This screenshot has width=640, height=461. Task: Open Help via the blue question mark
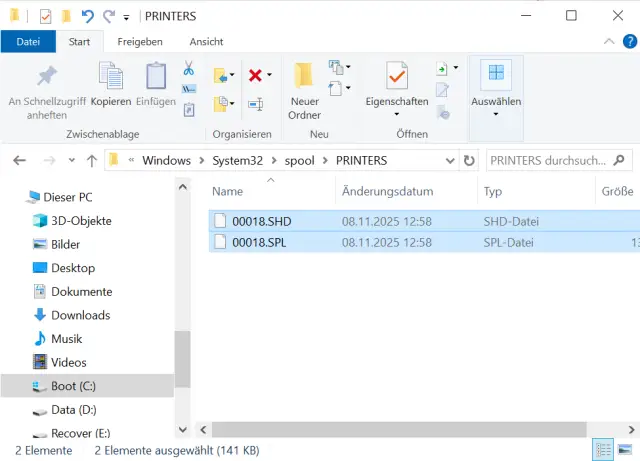630,42
